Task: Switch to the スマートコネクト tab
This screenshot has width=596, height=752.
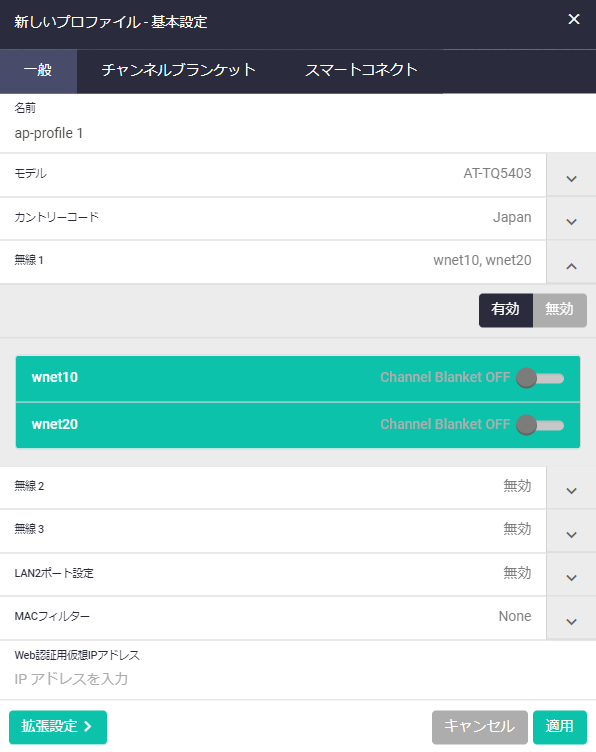Action: [361, 70]
